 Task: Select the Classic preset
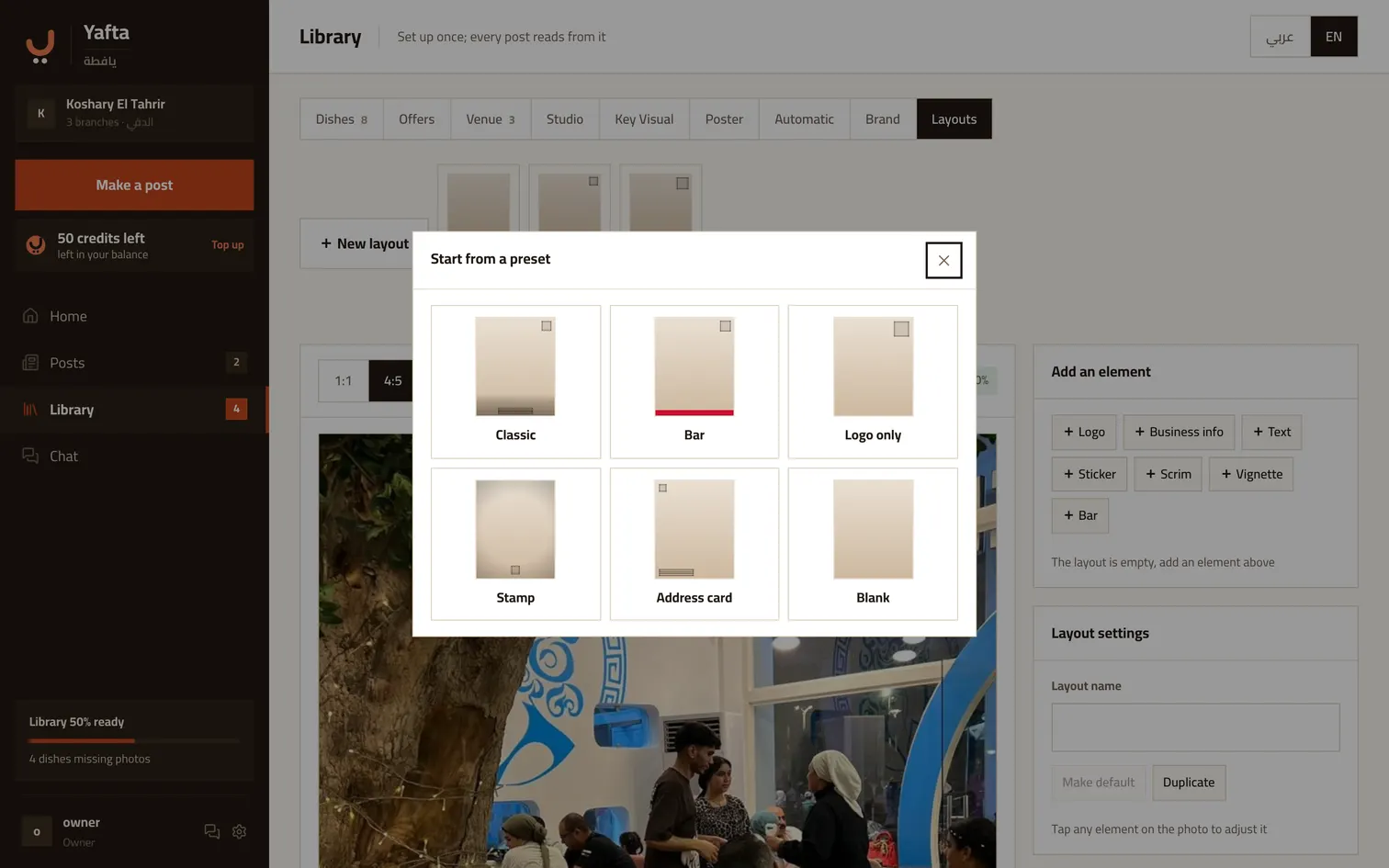coord(515,381)
